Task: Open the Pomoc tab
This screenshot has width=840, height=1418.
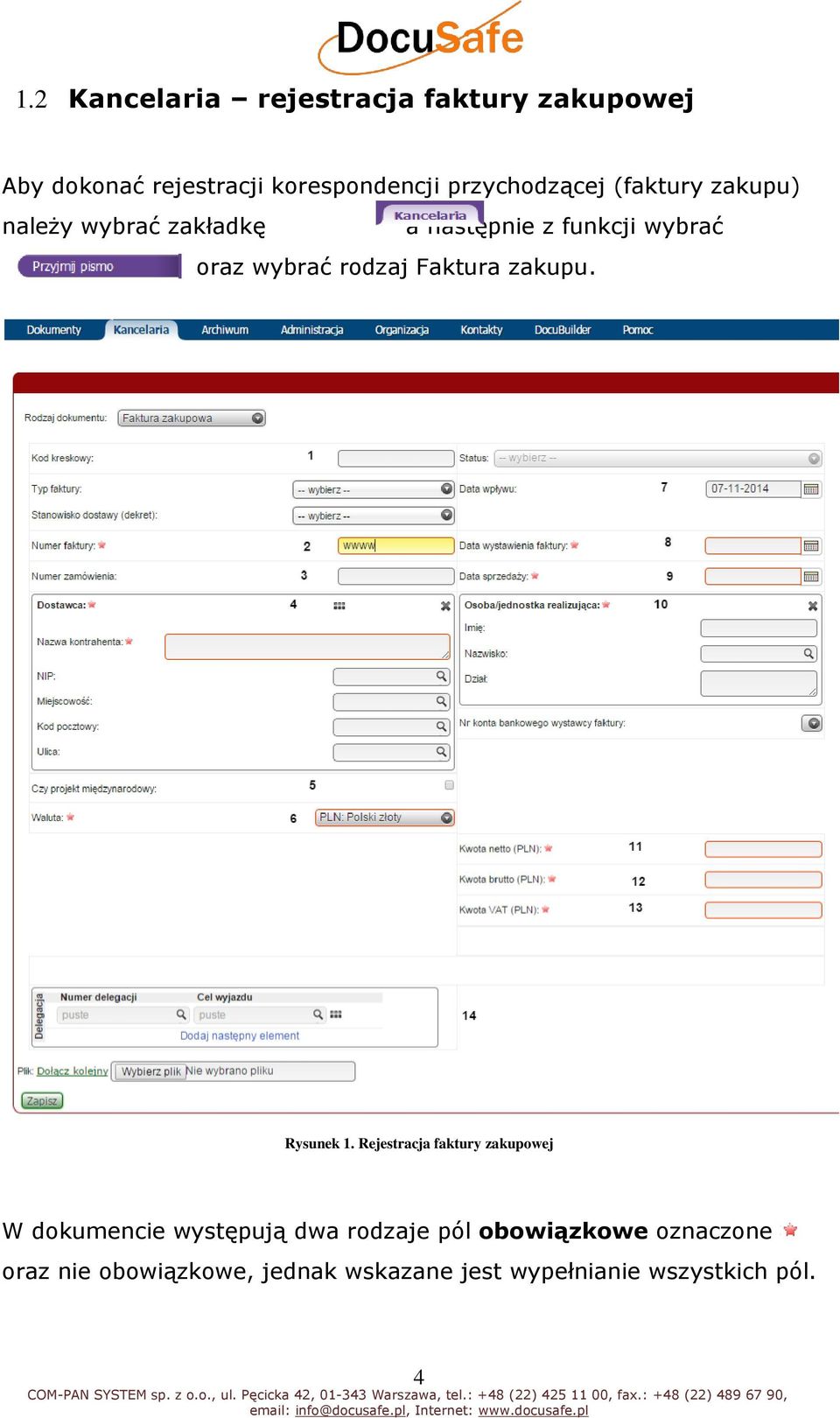Action: tap(638, 330)
